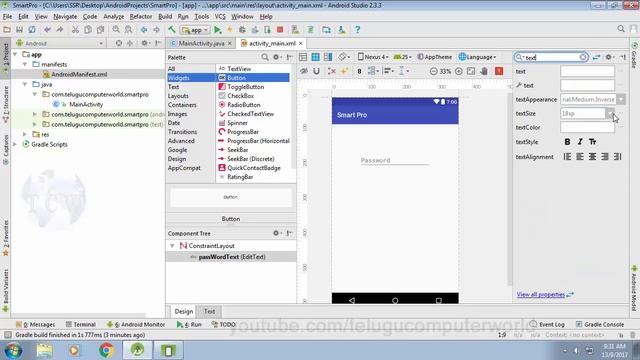
Task: Click View all properties link
Action: pos(541,294)
